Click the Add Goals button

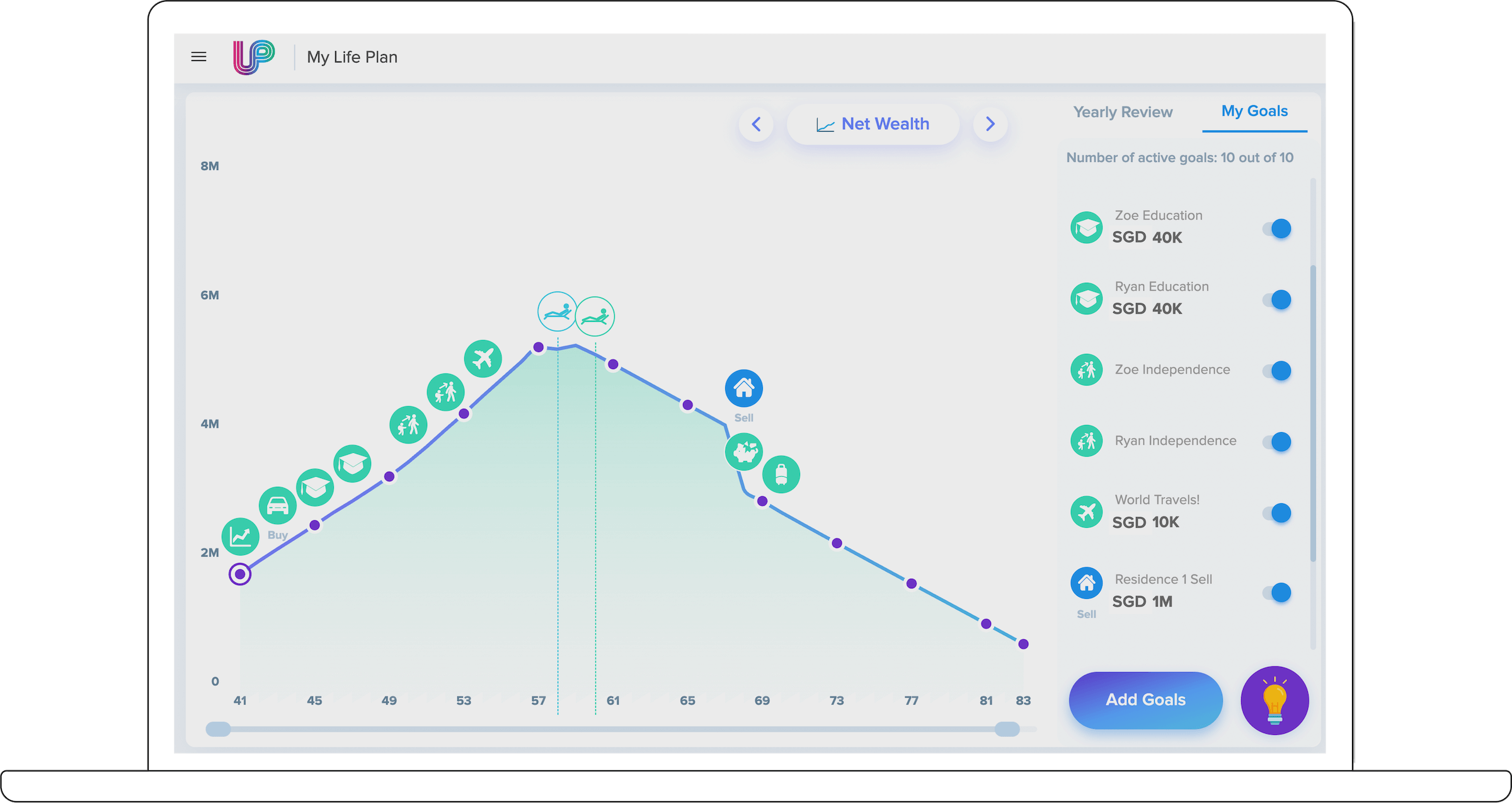1145,700
